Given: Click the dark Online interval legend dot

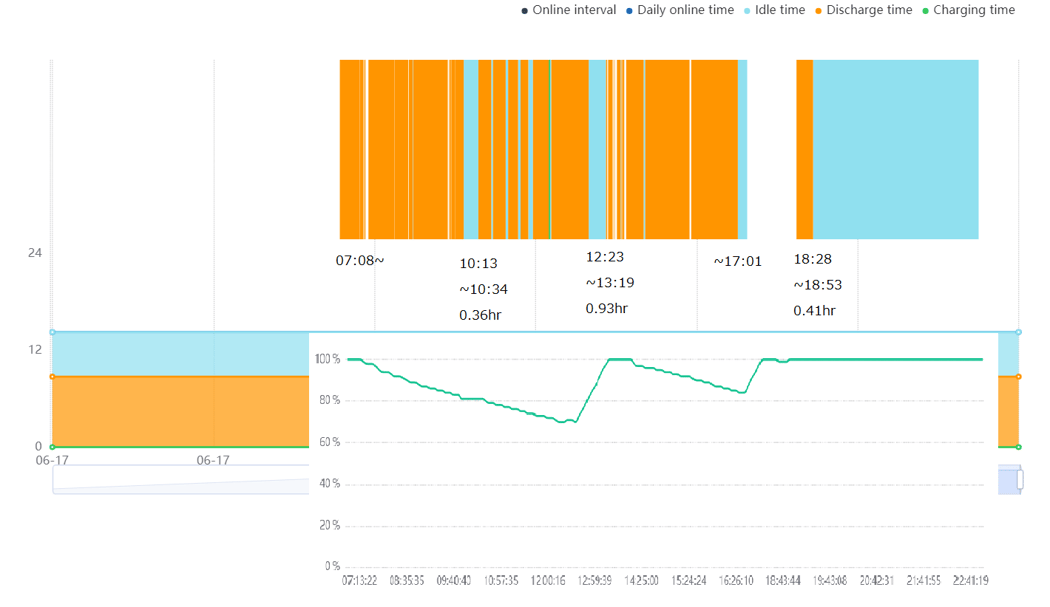Looking at the screenshot, I should 525,11.
